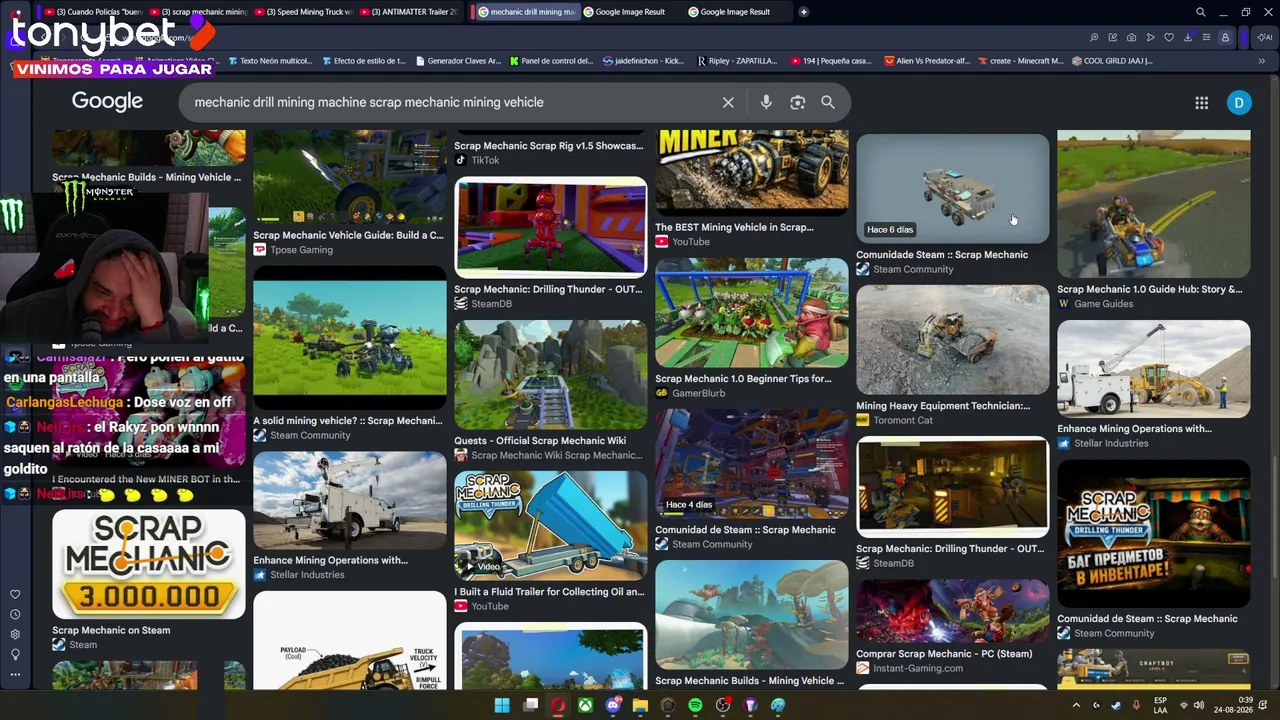
Task: Open the 'Scrap Mechanic 3.000.000' Steam image
Action: click(149, 564)
